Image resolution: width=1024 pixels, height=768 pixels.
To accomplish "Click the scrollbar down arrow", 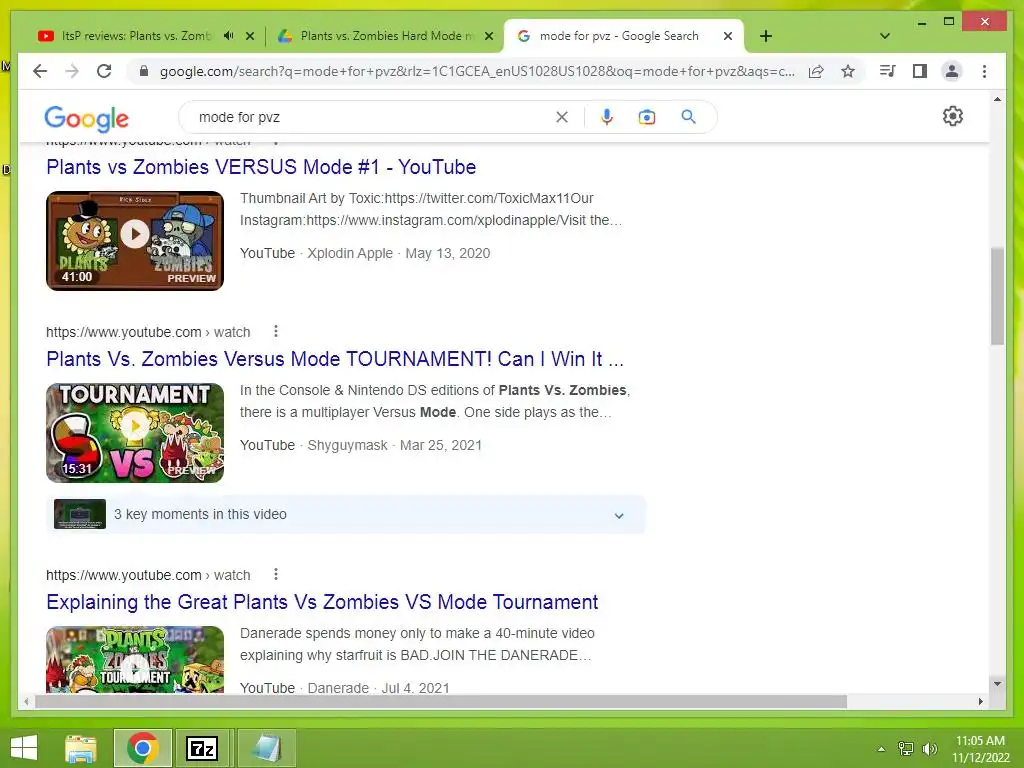I will tap(997, 684).
